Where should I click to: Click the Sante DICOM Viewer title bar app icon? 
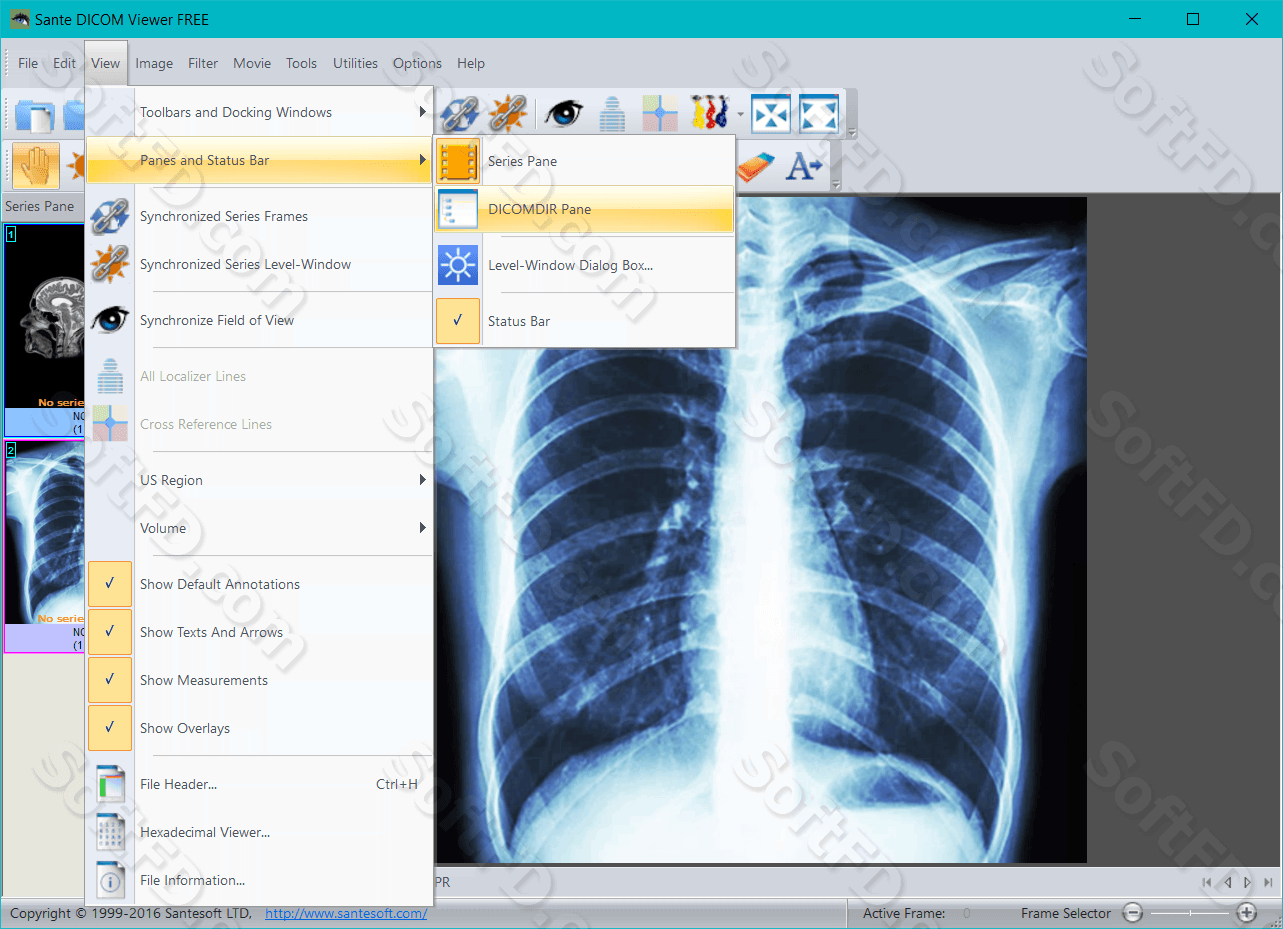pyautogui.click(x=19, y=19)
